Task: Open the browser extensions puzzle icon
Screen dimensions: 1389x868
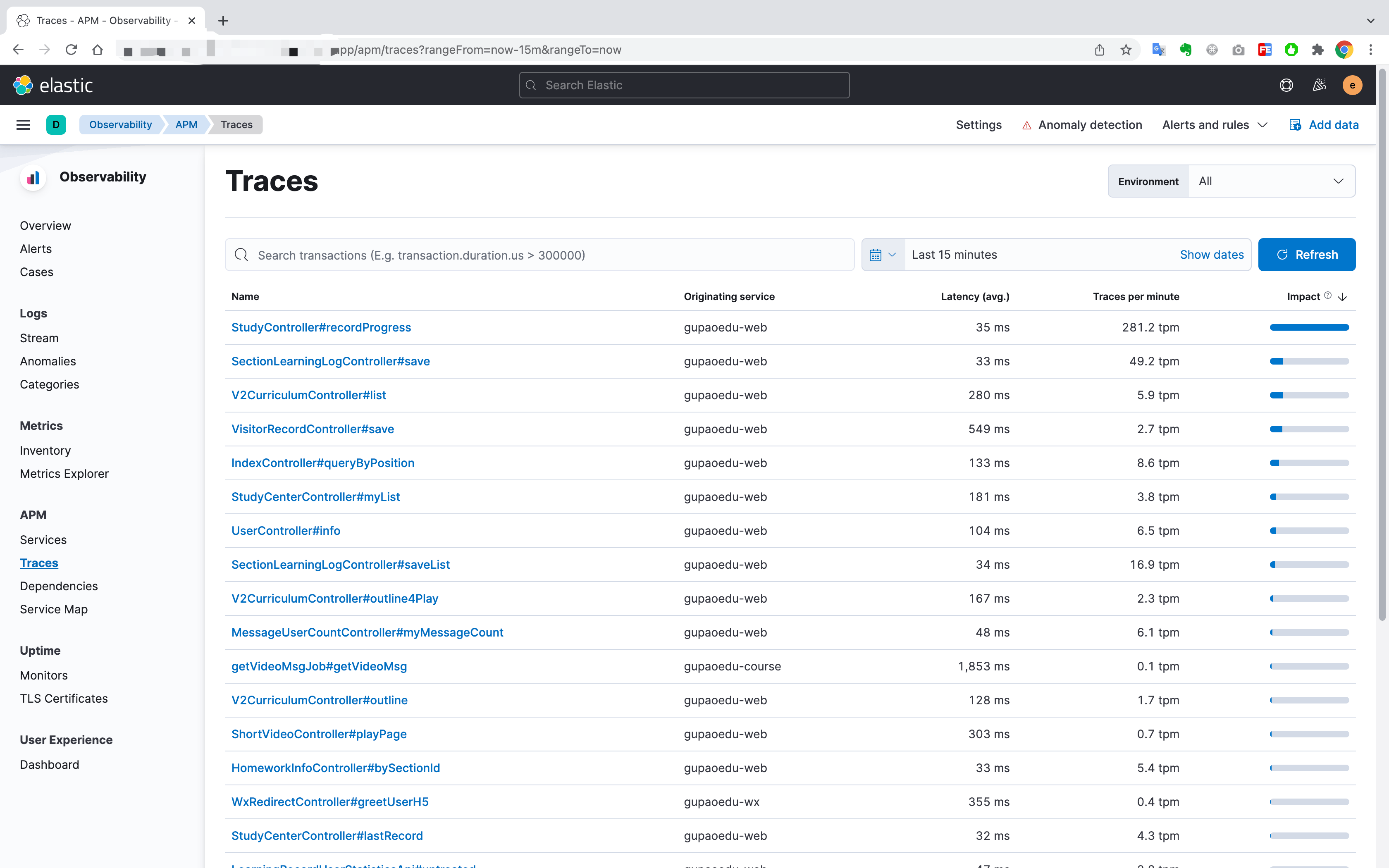Action: pyautogui.click(x=1318, y=50)
